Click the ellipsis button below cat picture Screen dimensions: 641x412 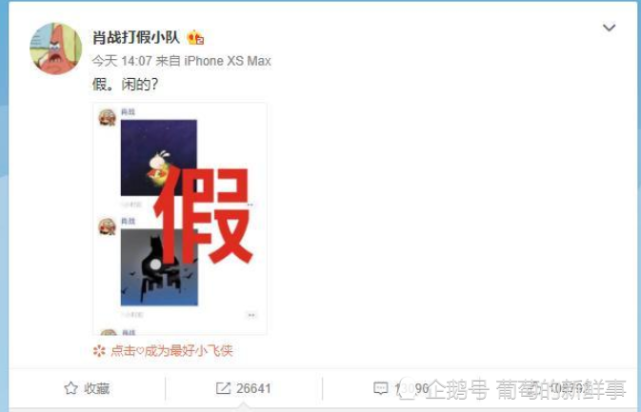(x=251, y=315)
